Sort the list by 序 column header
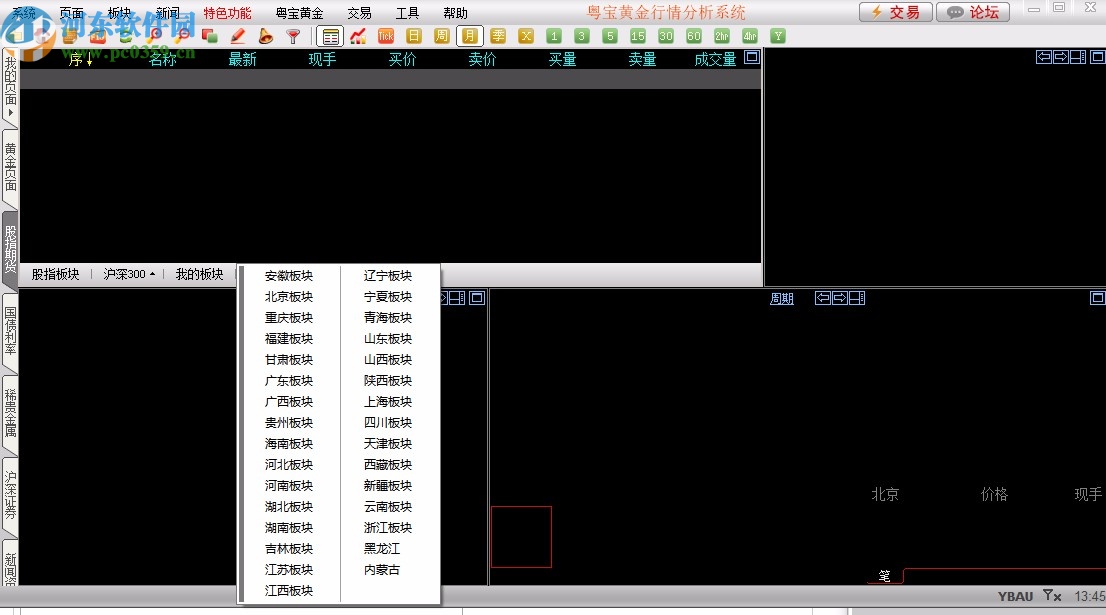The height and width of the screenshot is (615, 1106). click(x=74, y=59)
